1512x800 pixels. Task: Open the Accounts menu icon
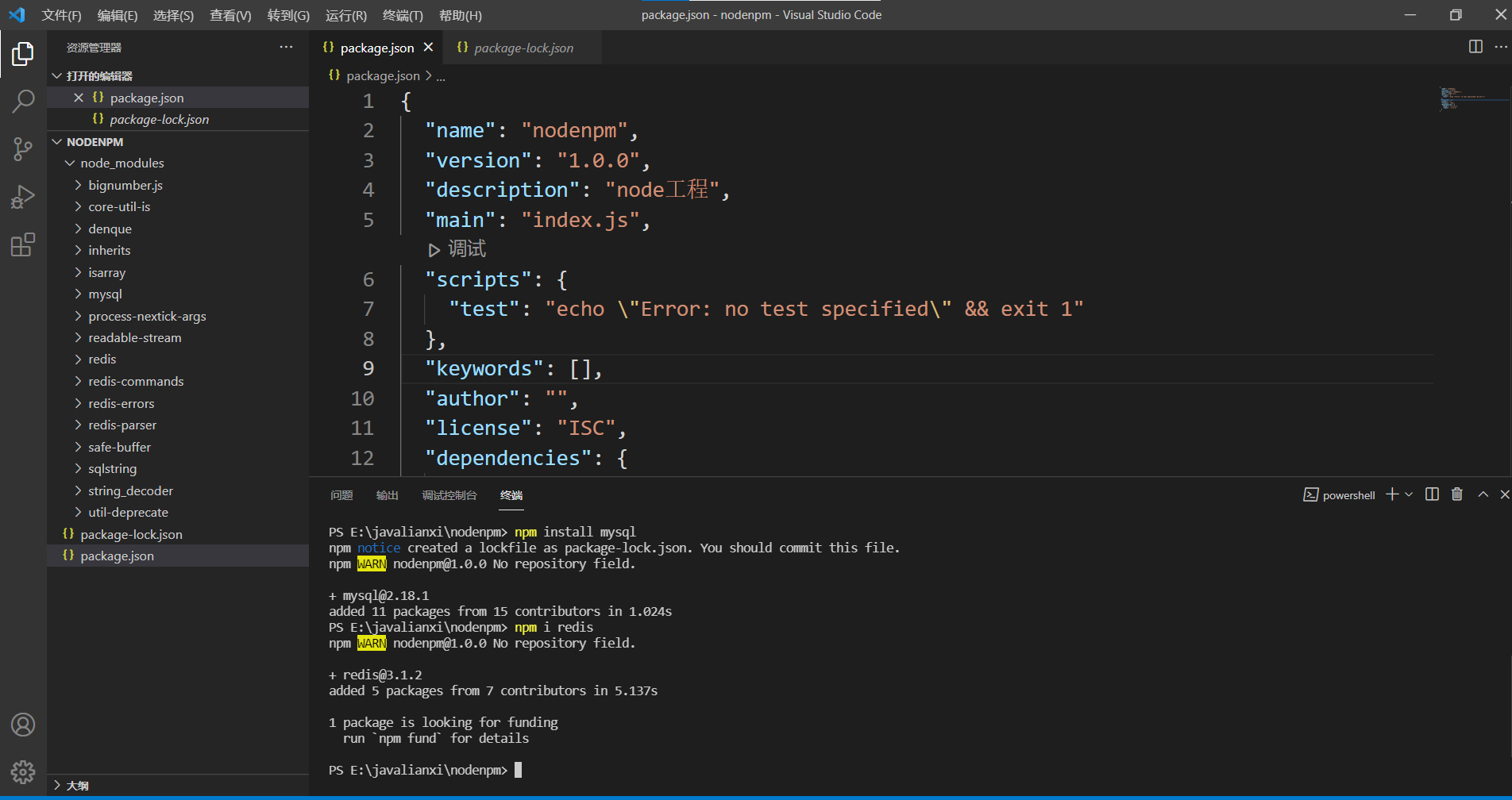point(23,725)
